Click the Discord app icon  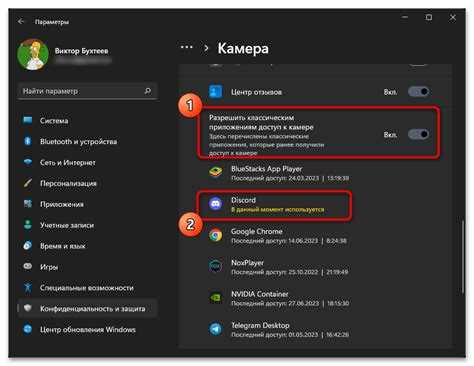pyautogui.click(x=216, y=203)
